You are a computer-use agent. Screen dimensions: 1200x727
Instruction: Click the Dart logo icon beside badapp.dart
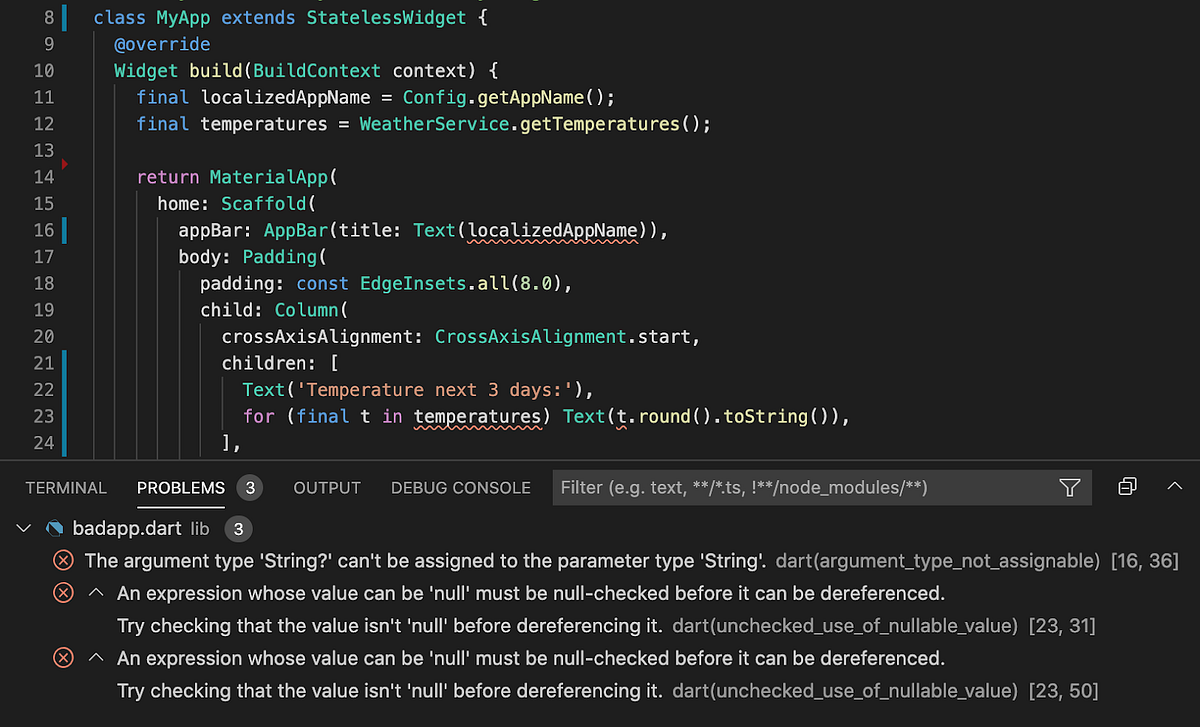click(x=55, y=530)
